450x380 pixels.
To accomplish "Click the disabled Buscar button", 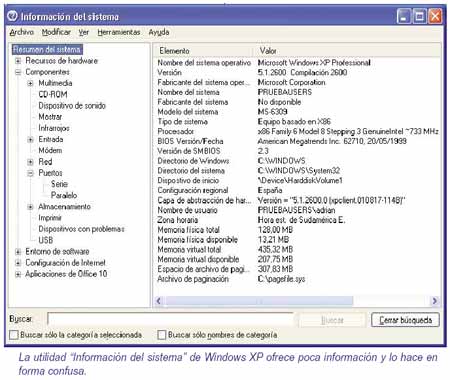I will coord(332,320).
